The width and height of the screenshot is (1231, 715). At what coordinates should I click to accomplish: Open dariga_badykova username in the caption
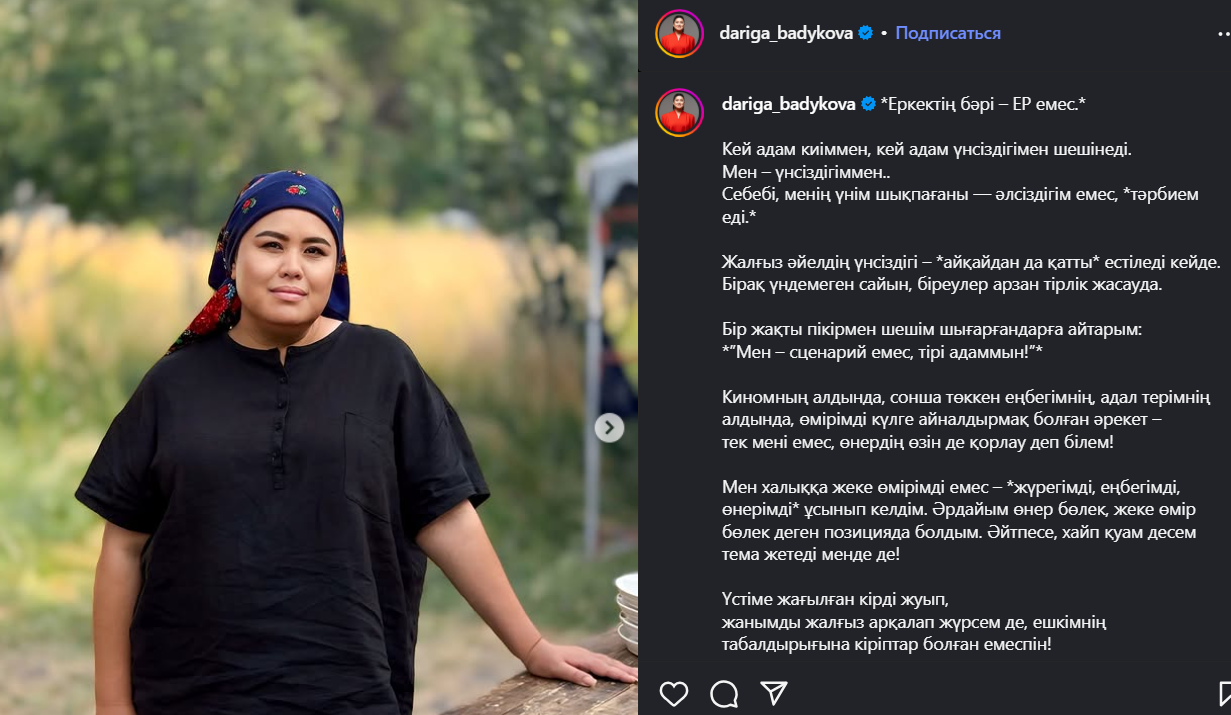[788, 104]
